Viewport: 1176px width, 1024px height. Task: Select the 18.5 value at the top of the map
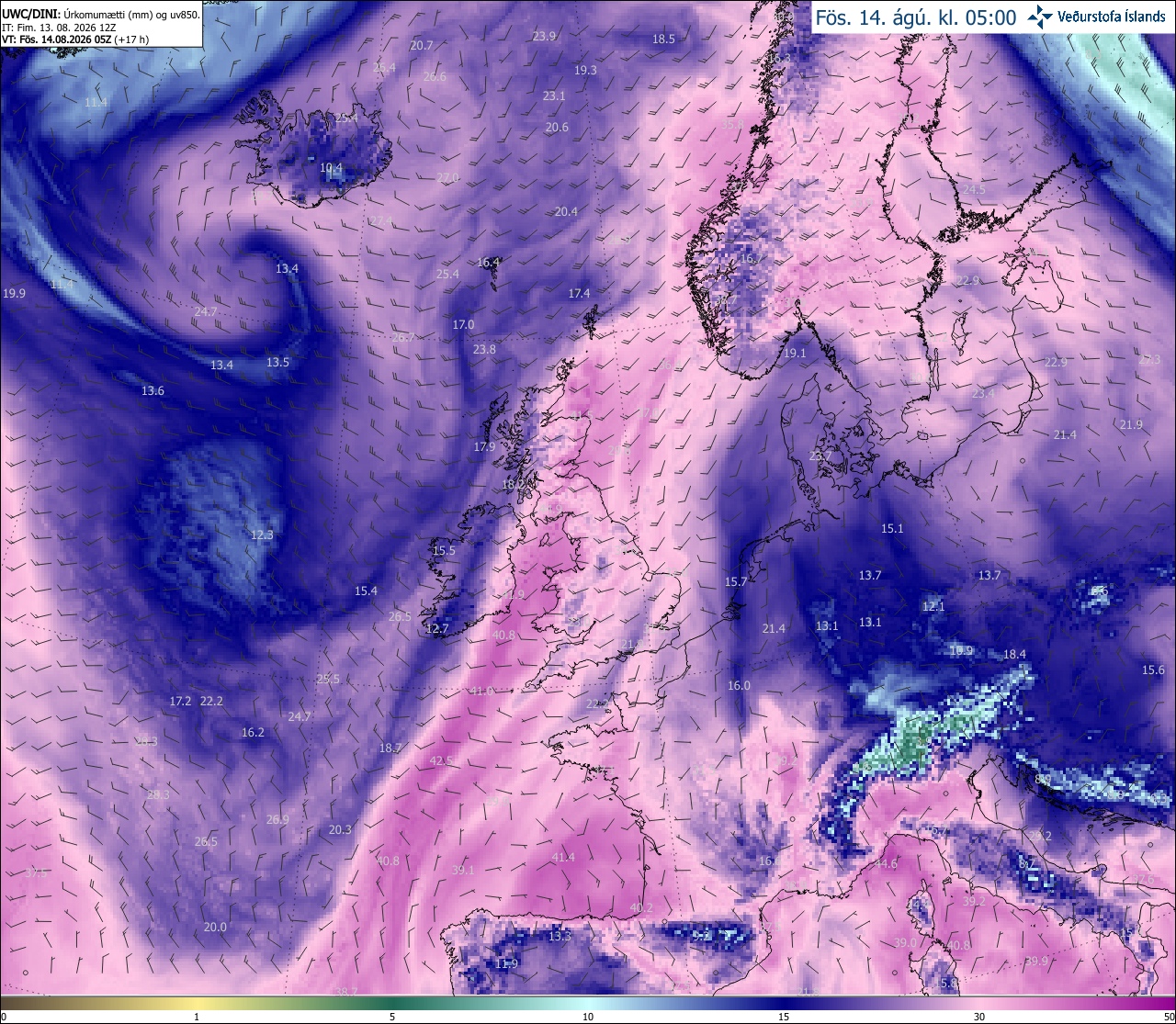click(663, 39)
